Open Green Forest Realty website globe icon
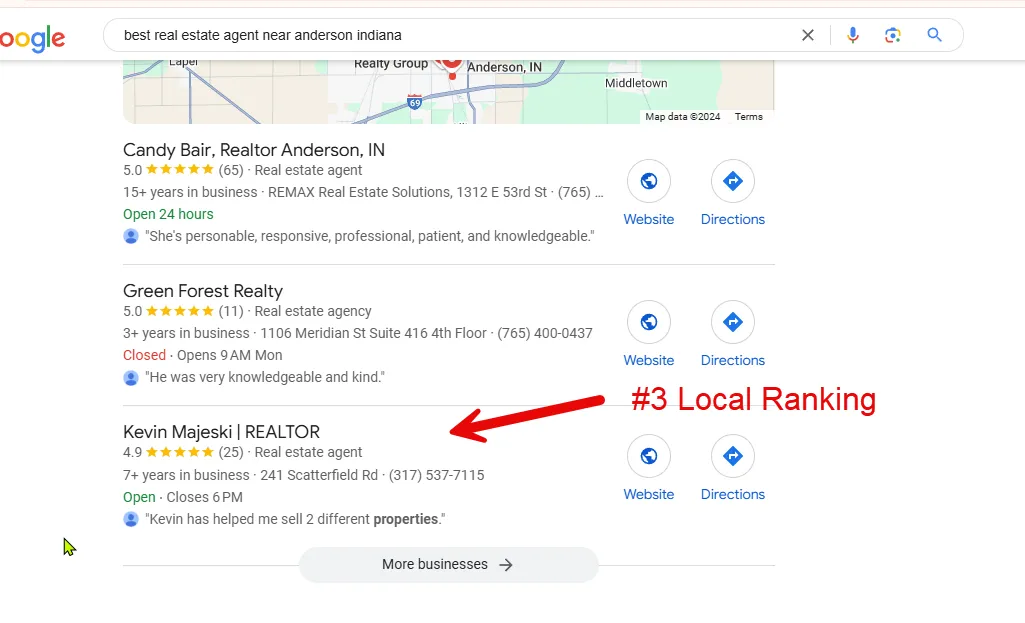The height and width of the screenshot is (623, 1025). pos(648,322)
